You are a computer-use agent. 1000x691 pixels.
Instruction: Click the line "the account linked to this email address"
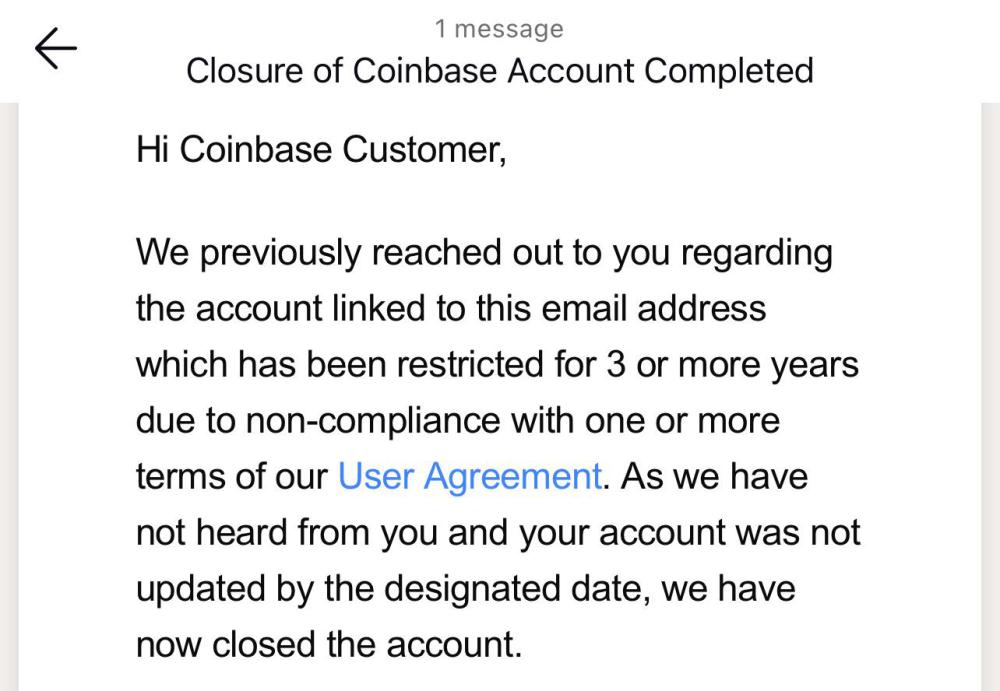(x=452, y=308)
